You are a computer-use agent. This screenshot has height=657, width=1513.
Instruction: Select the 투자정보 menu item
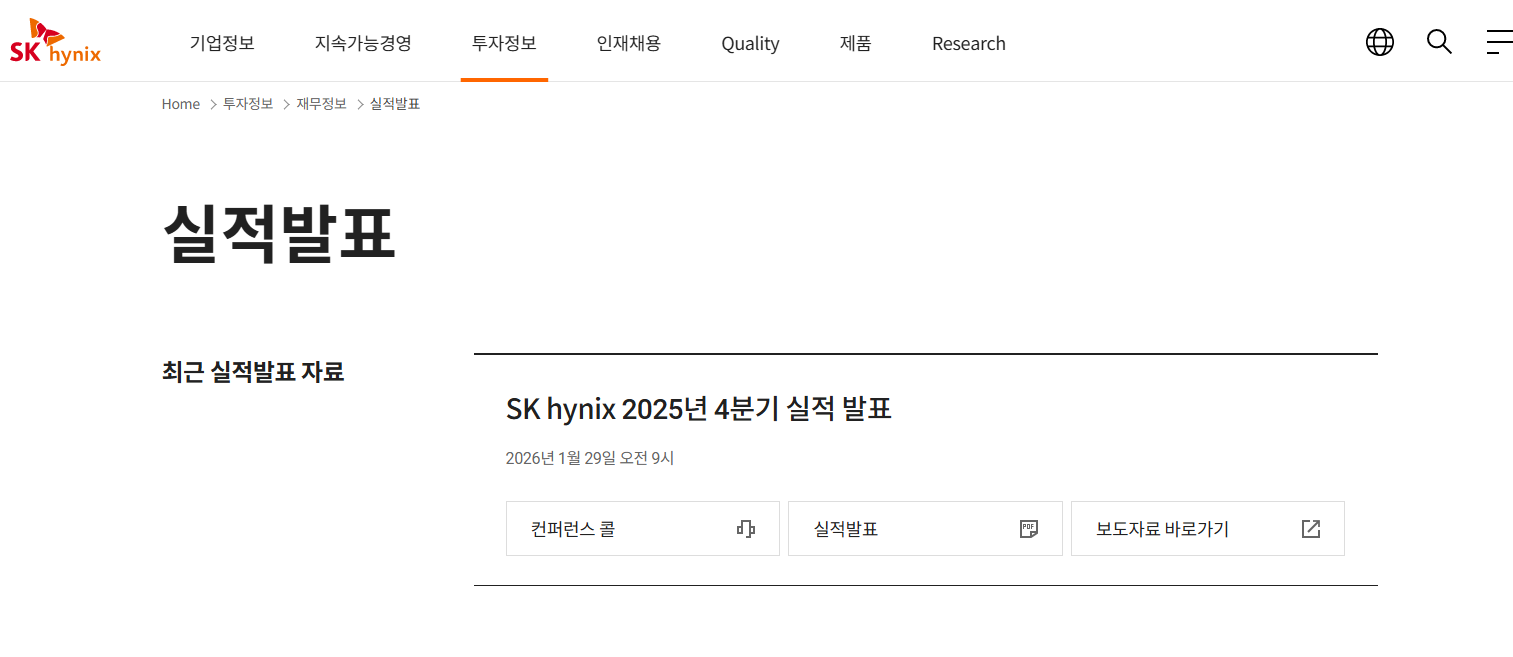click(504, 43)
